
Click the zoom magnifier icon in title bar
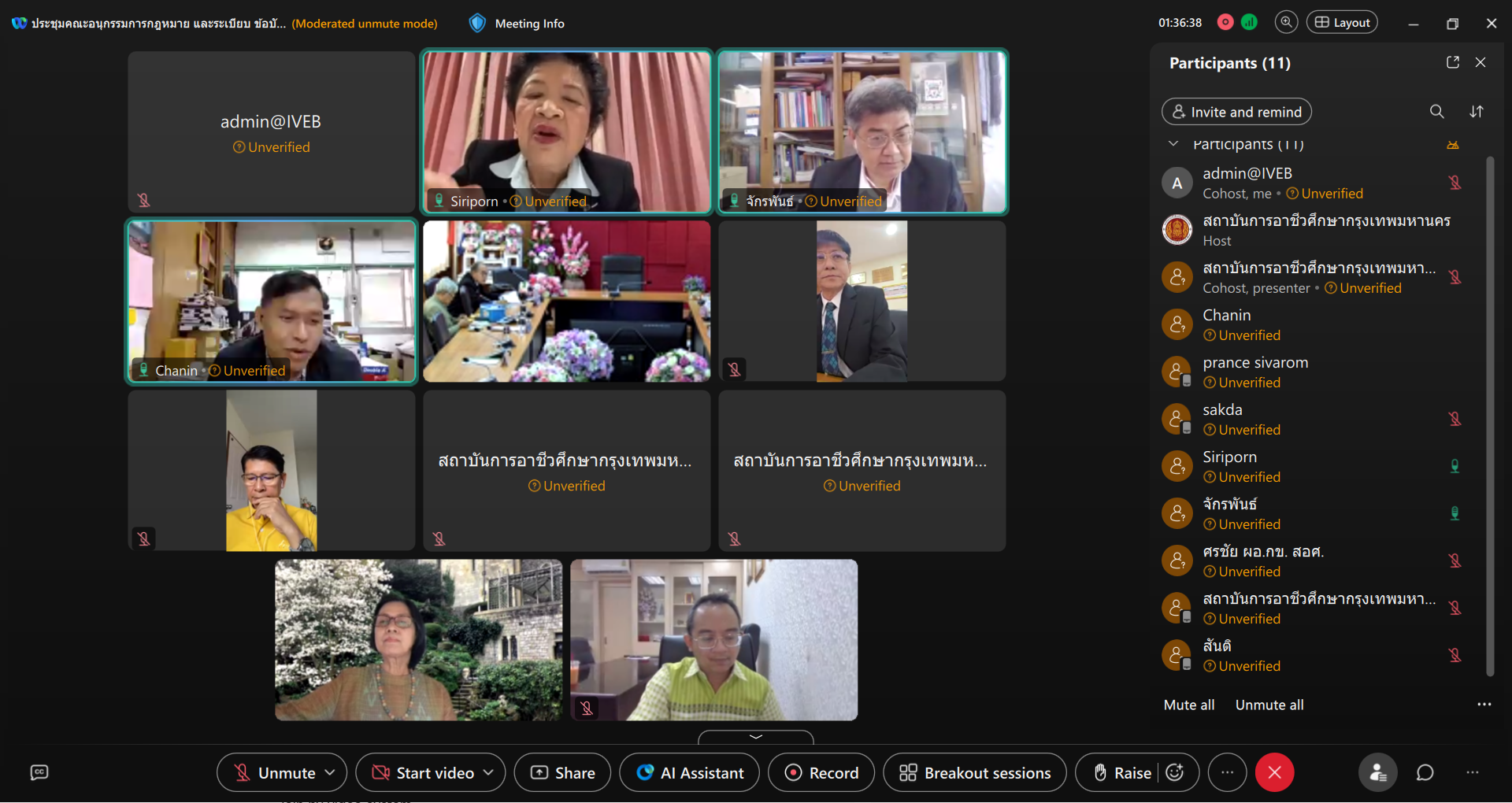1286,23
